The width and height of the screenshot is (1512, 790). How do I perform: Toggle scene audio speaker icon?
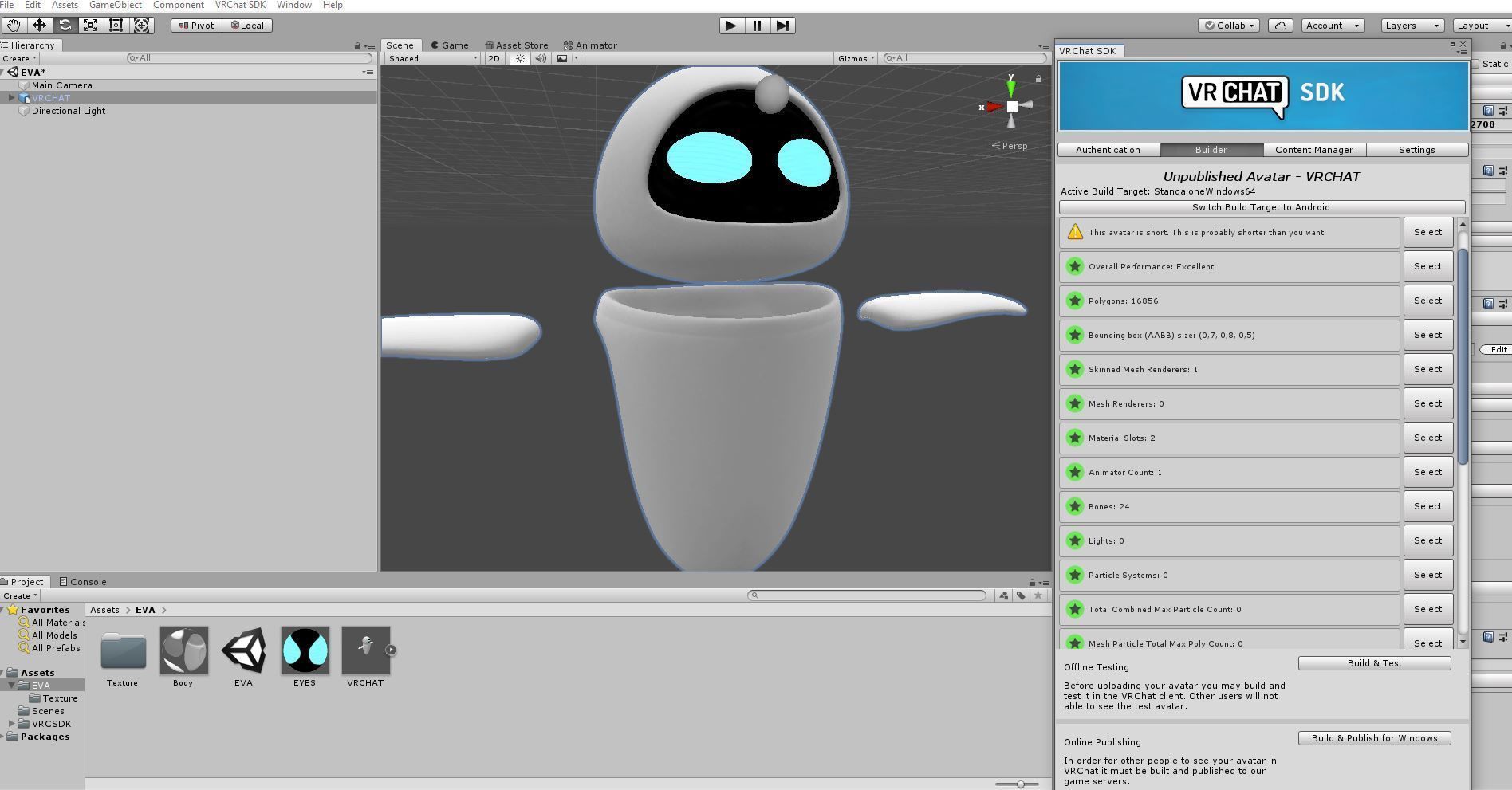(541, 58)
